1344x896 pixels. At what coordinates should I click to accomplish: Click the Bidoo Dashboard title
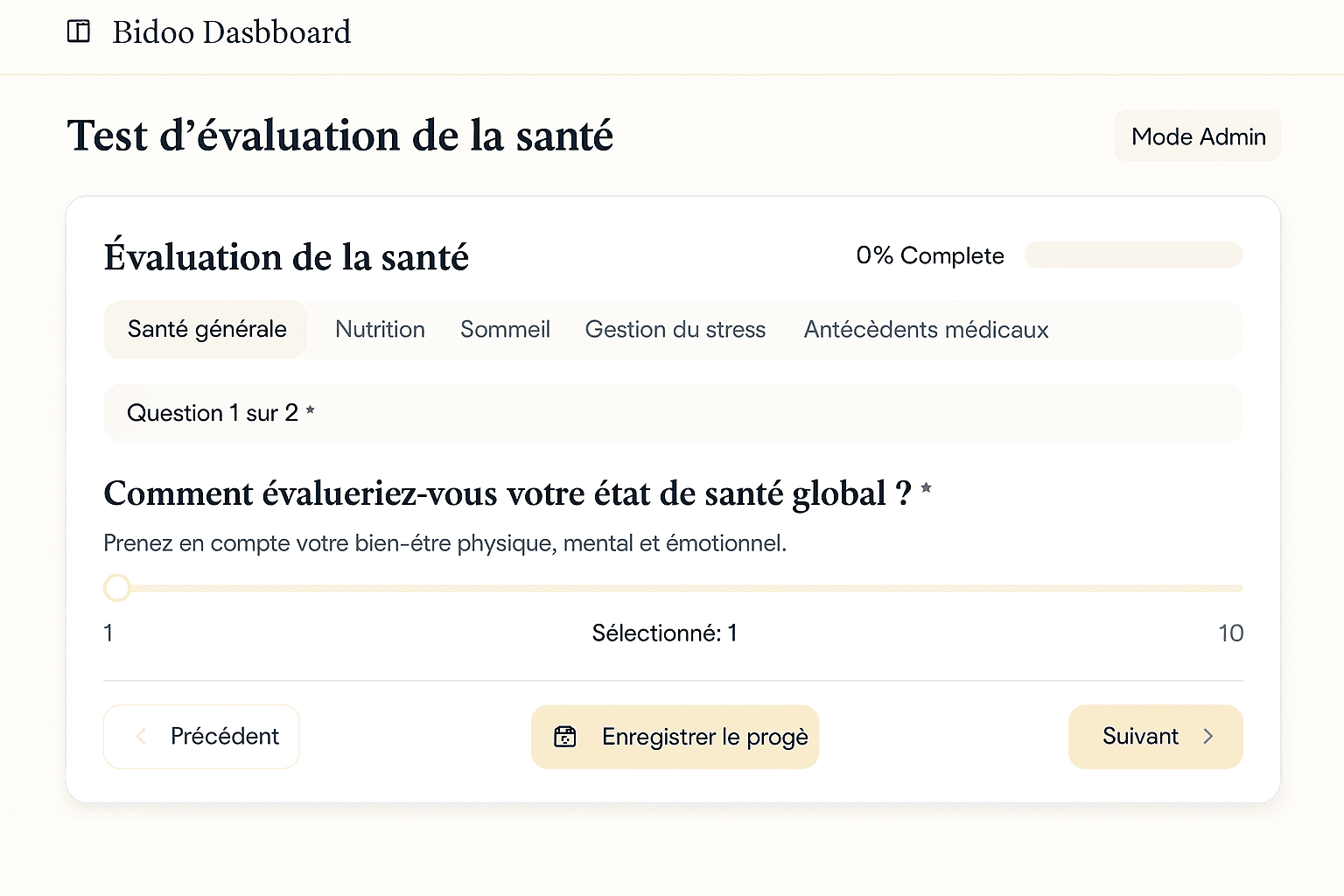pos(232,32)
